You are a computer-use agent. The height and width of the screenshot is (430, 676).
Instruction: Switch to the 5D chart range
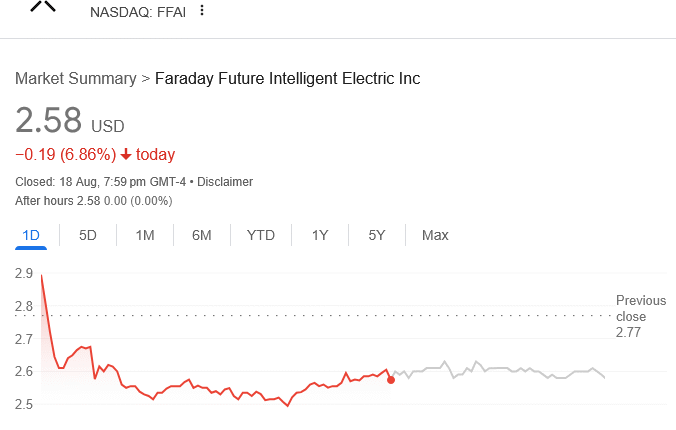pyautogui.click(x=88, y=236)
